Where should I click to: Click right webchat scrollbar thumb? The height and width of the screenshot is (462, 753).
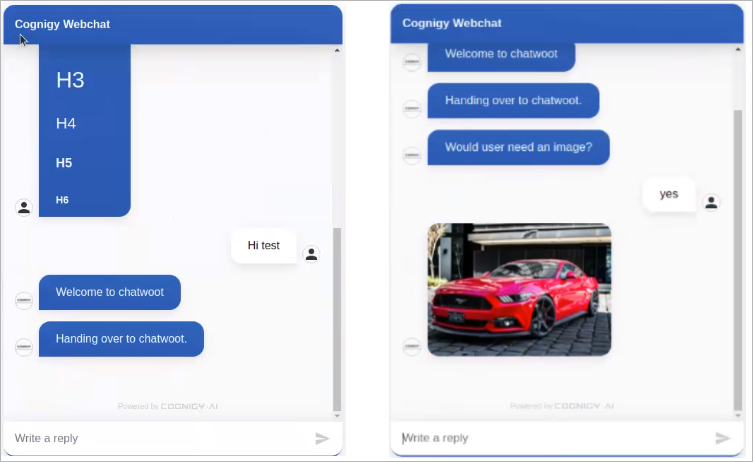[738, 260]
